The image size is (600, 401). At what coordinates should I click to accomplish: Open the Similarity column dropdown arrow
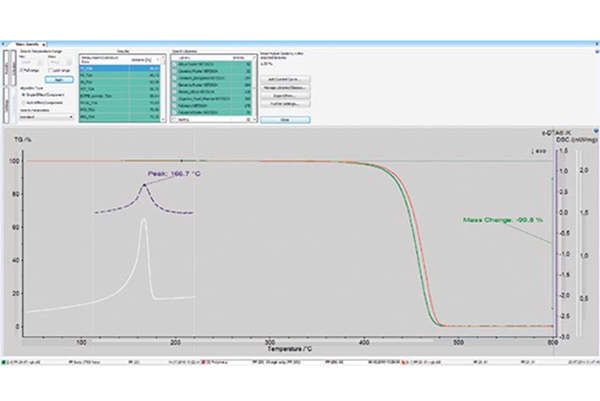click(157, 60)
